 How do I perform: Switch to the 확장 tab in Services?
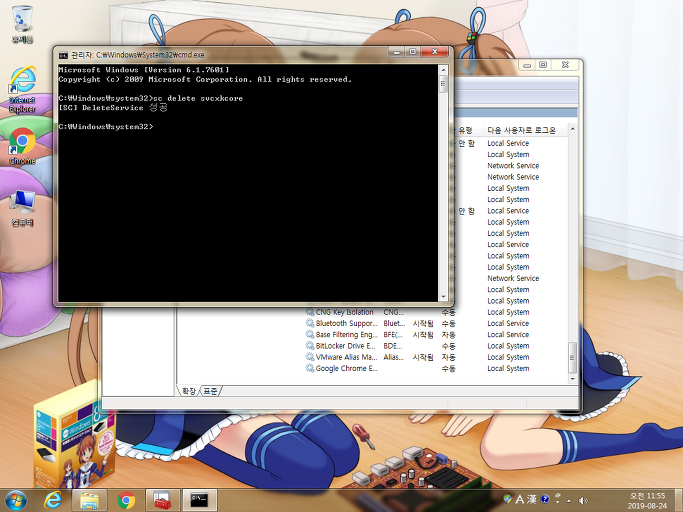click(189, 391)
